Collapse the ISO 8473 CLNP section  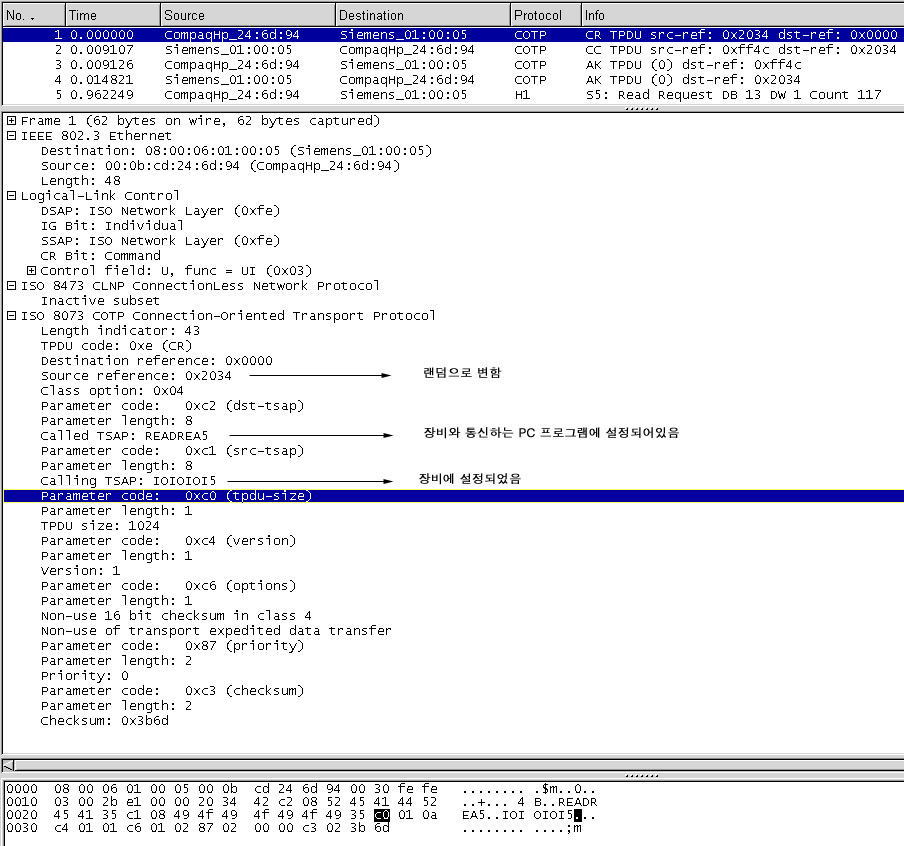[11, 286]
